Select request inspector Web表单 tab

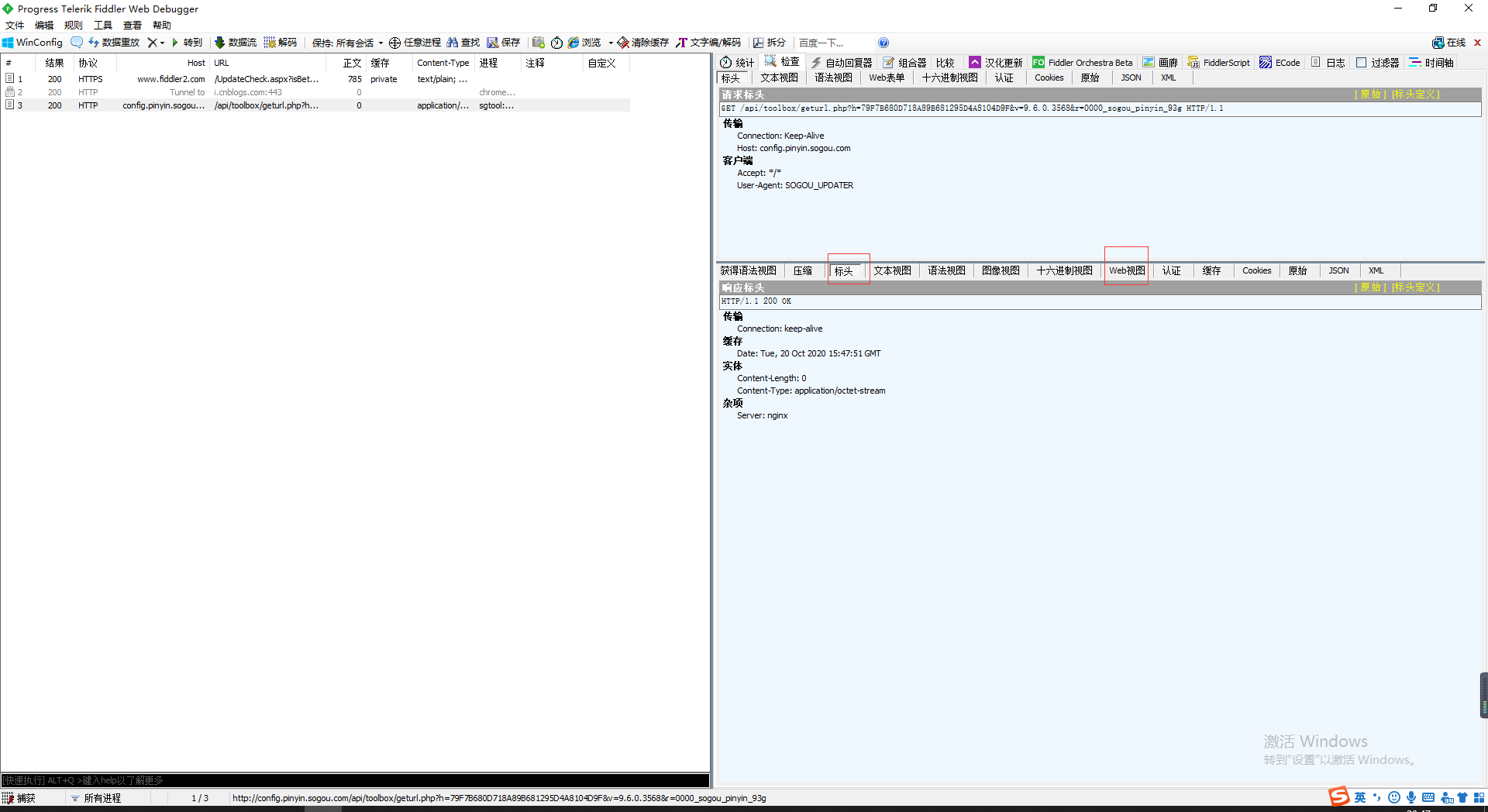tap(887, 77)
